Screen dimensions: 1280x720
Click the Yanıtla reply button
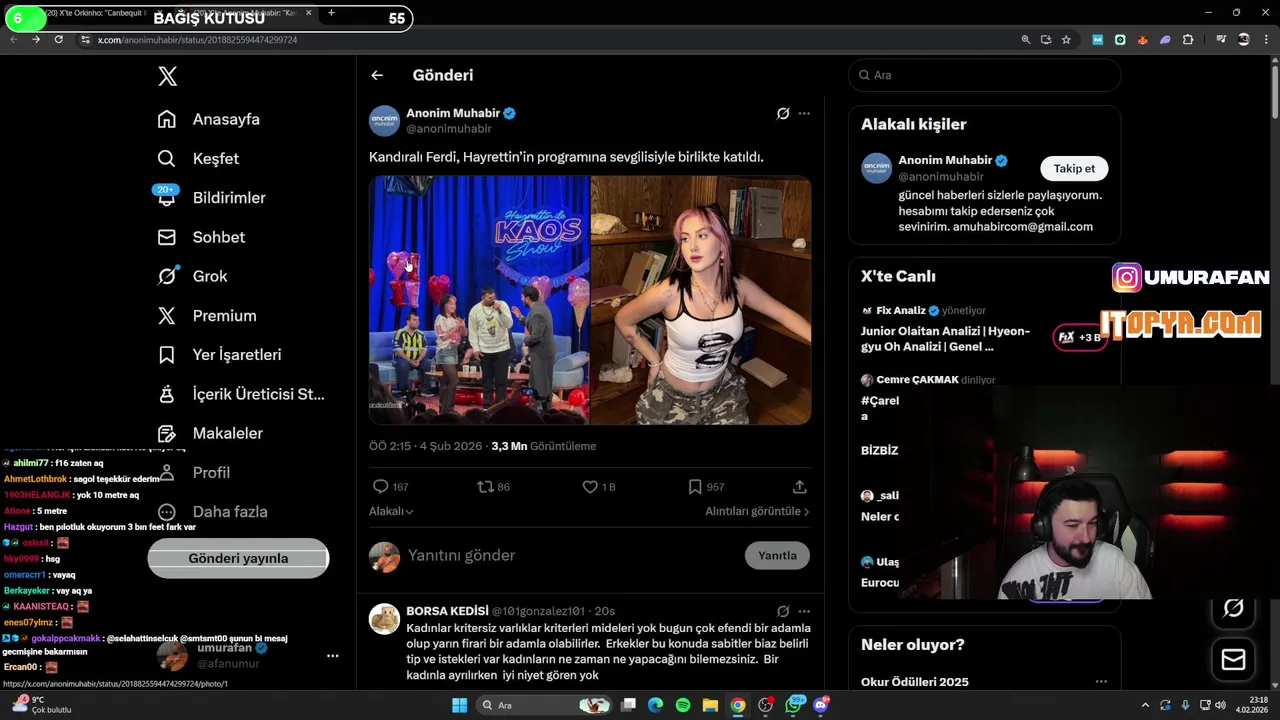tap(777, 555)
